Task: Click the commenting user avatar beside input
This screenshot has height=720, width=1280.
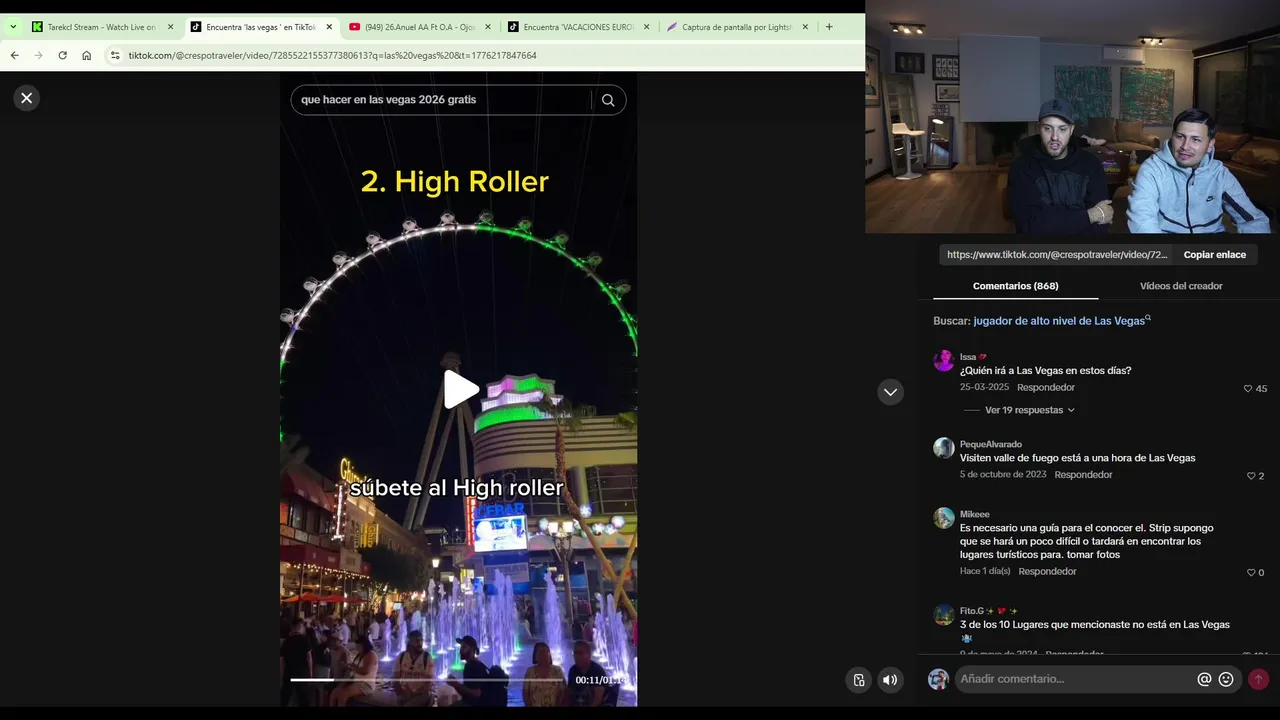Action: coord(938,680)
